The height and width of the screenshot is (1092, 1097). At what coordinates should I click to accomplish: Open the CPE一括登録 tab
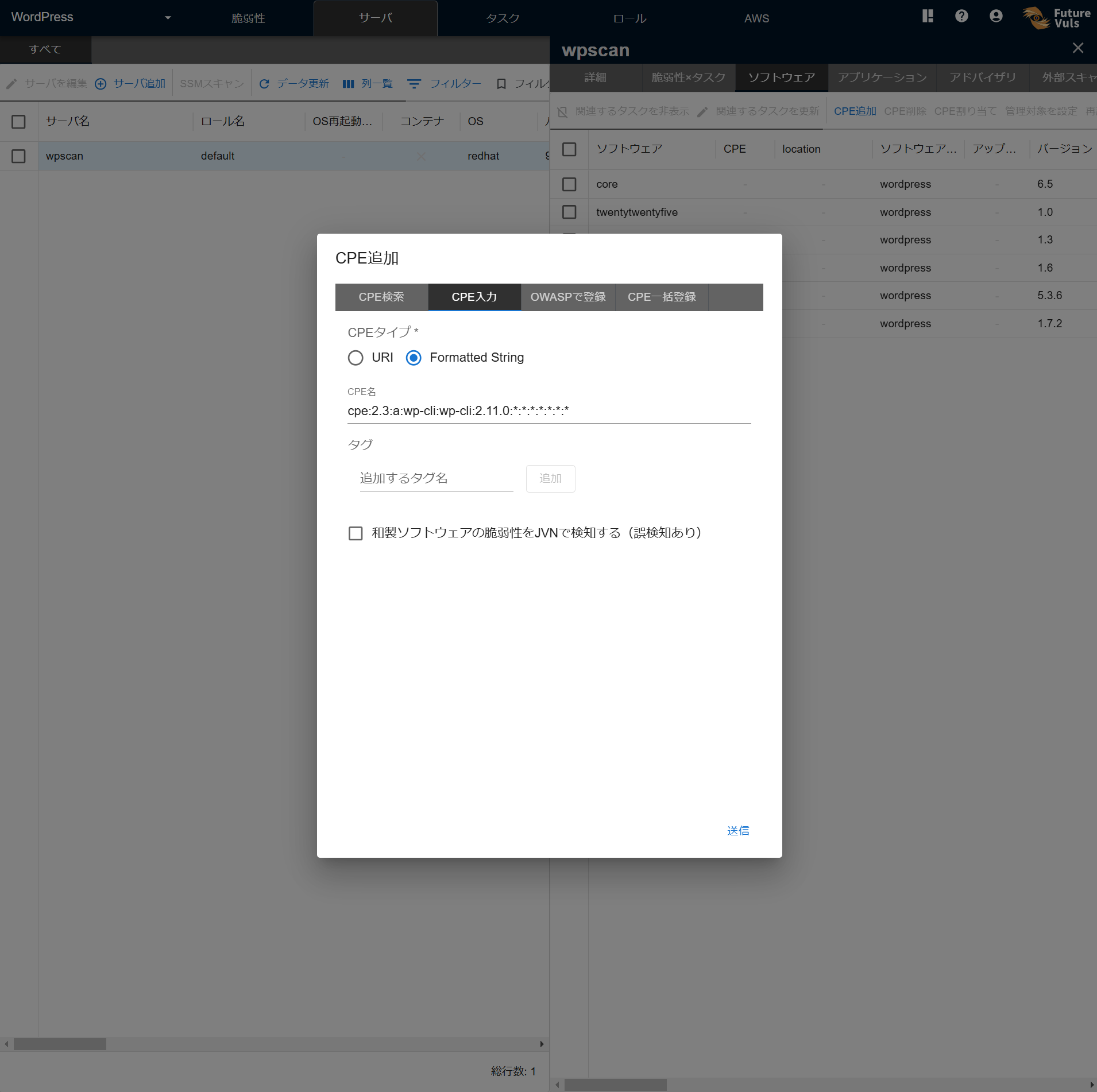(661, 297)
